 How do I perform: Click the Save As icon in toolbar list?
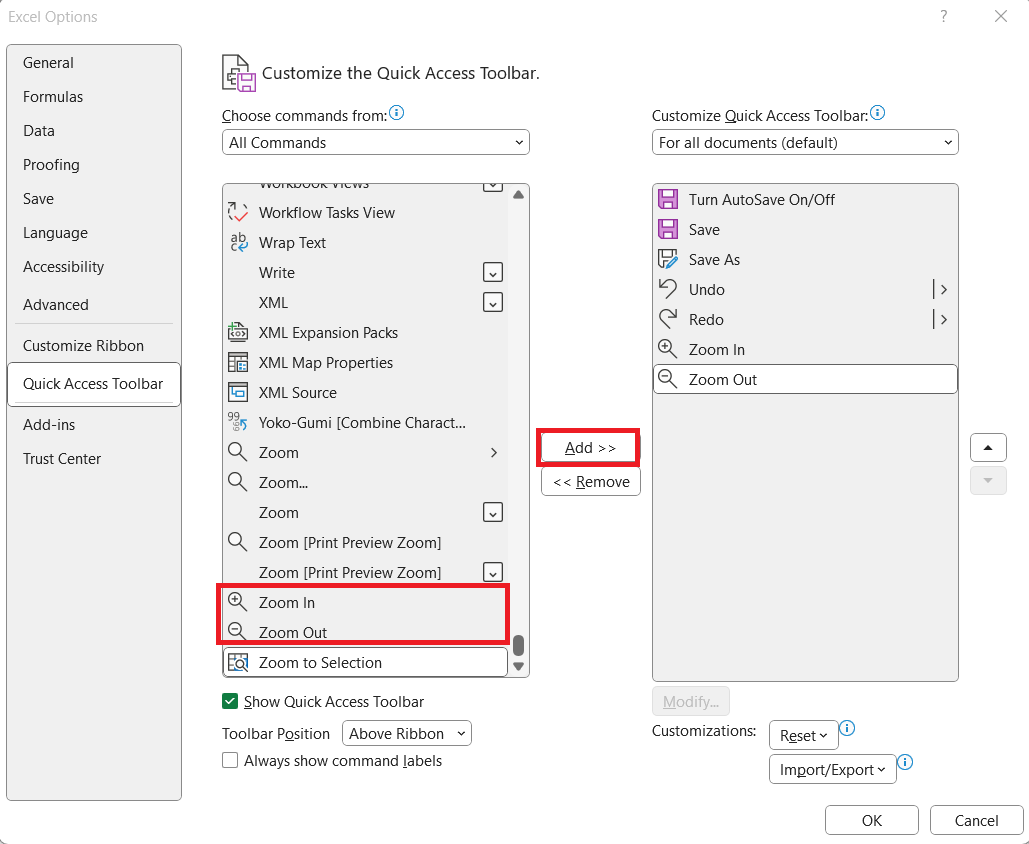tap(667, 259)
